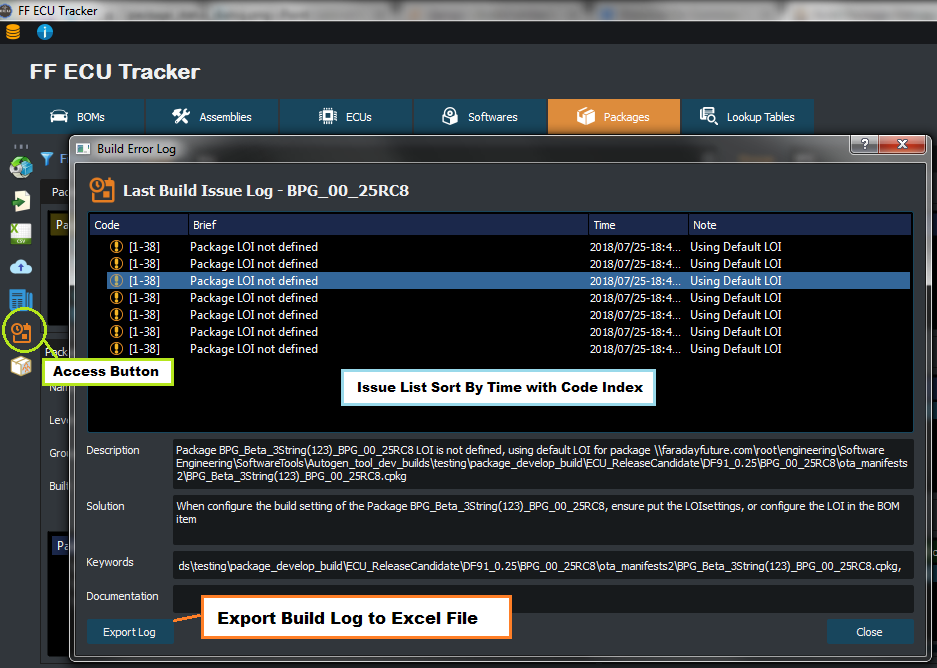Select the Packages tab
The height and width of the screenshot is (668, 937).
point(614,117)
